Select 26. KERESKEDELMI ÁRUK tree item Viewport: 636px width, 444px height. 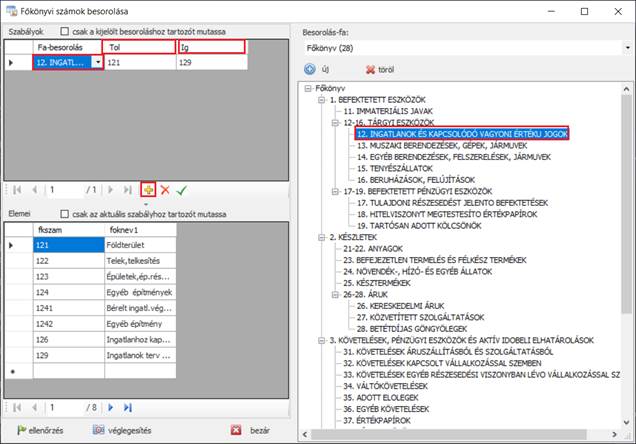pyautogui.click(x=400, y=306)
